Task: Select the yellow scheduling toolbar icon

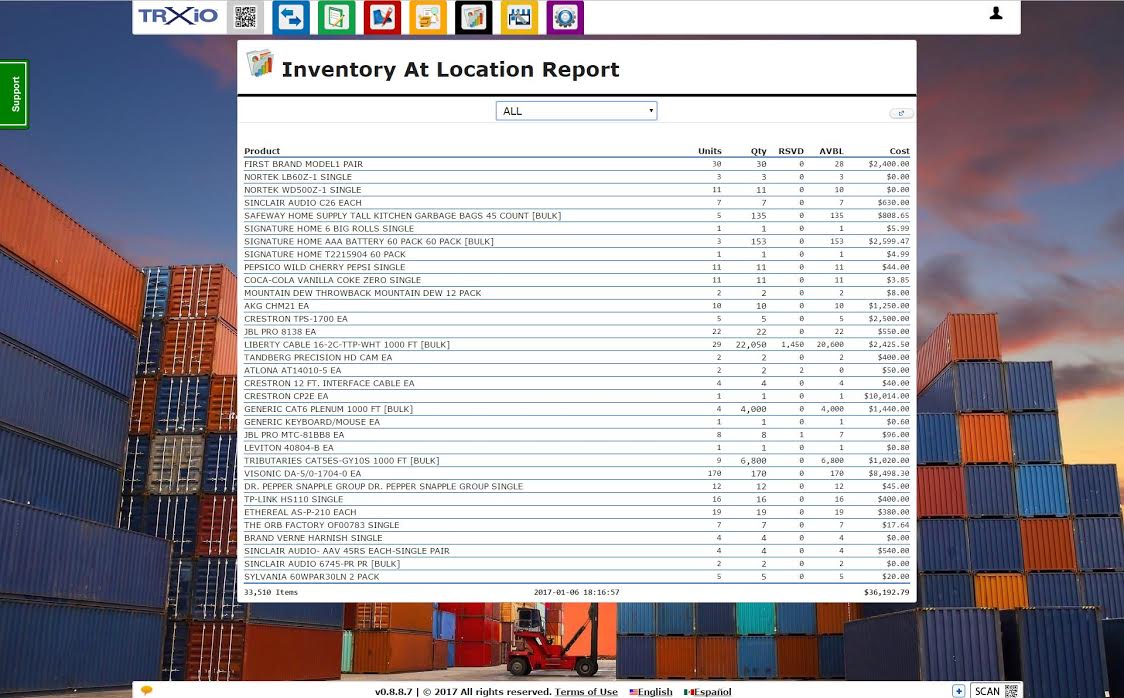Action: [x=519, y=17]
